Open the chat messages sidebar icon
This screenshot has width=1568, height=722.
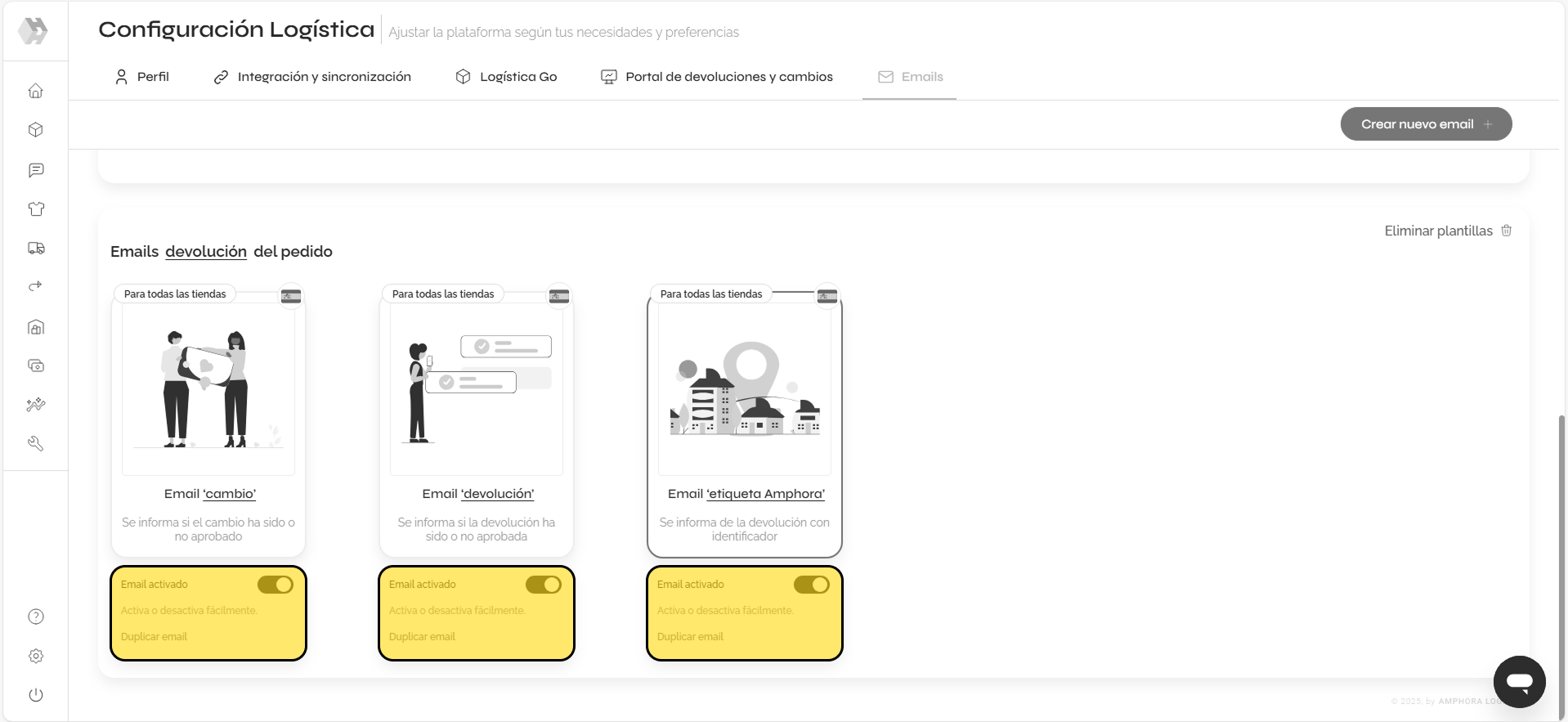click(x=35, y=170)
